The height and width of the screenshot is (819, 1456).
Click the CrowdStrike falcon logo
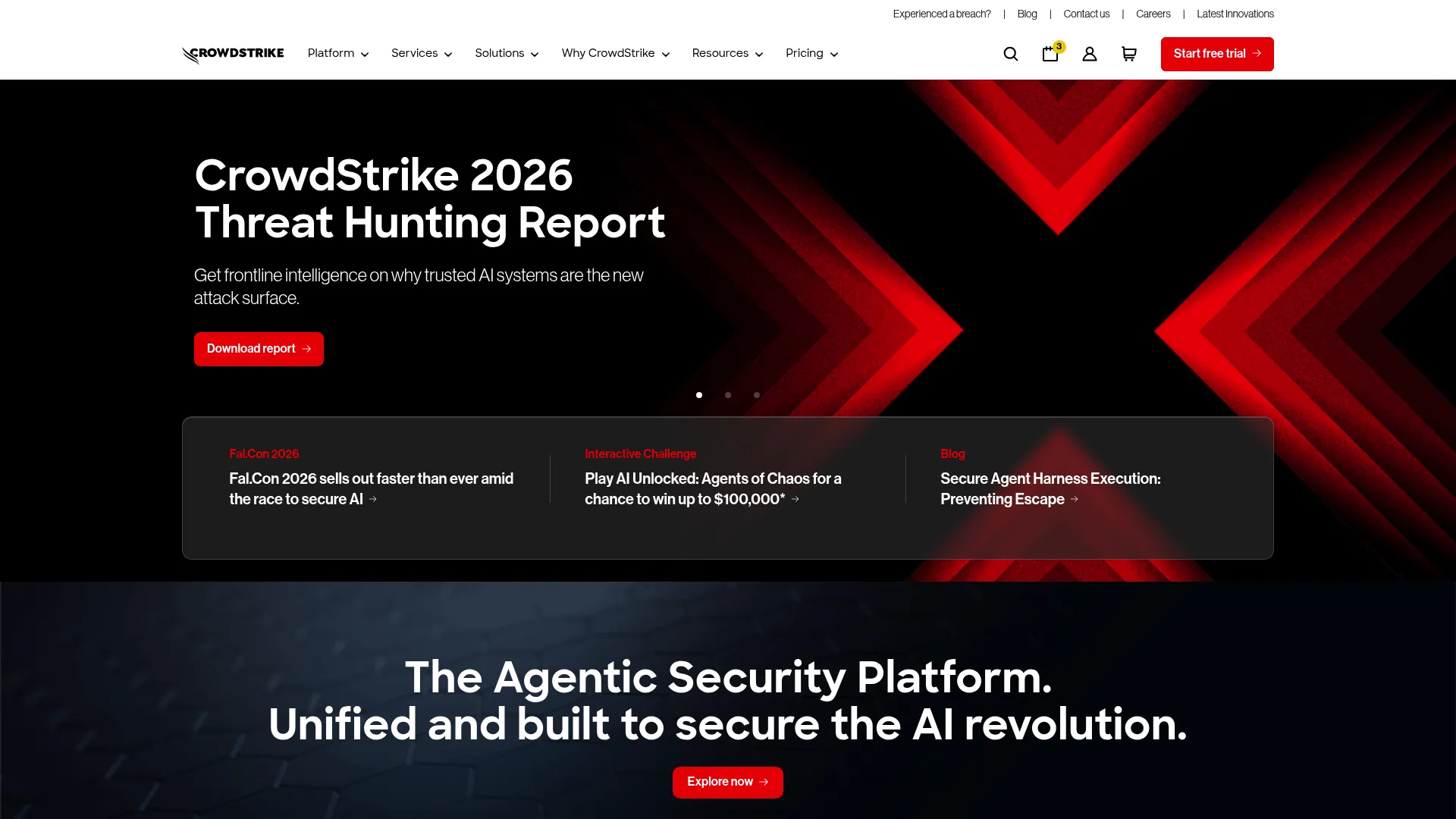click(x=233, y=54)
